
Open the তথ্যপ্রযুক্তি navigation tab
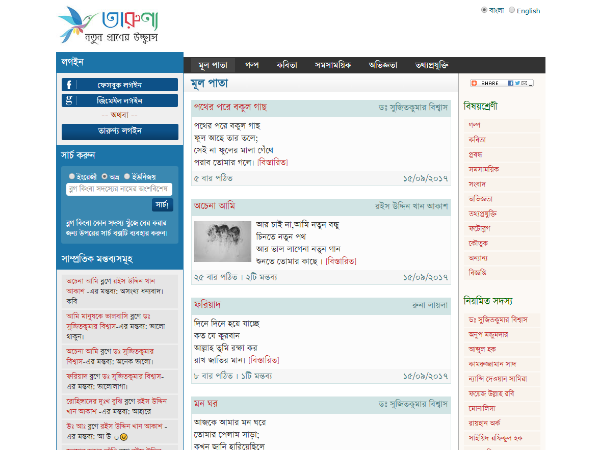tap(432, 65)
